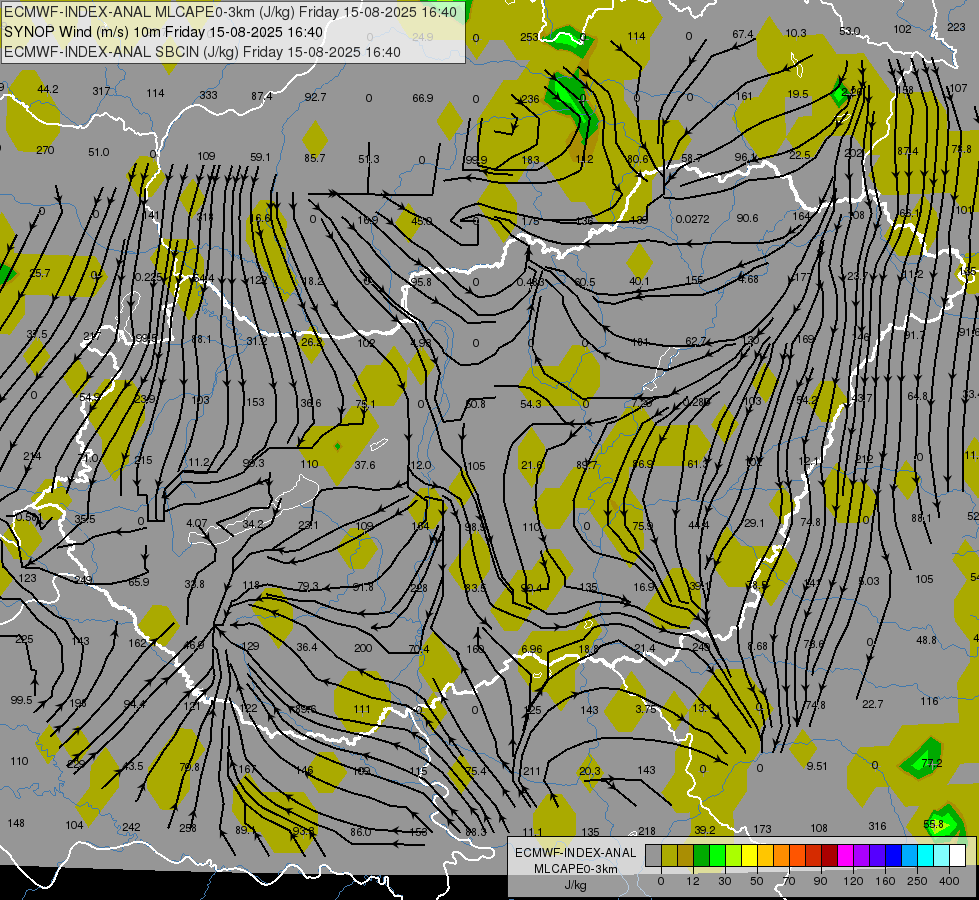
Task: Click the cyan legend swatch
Action: [925, 856]
